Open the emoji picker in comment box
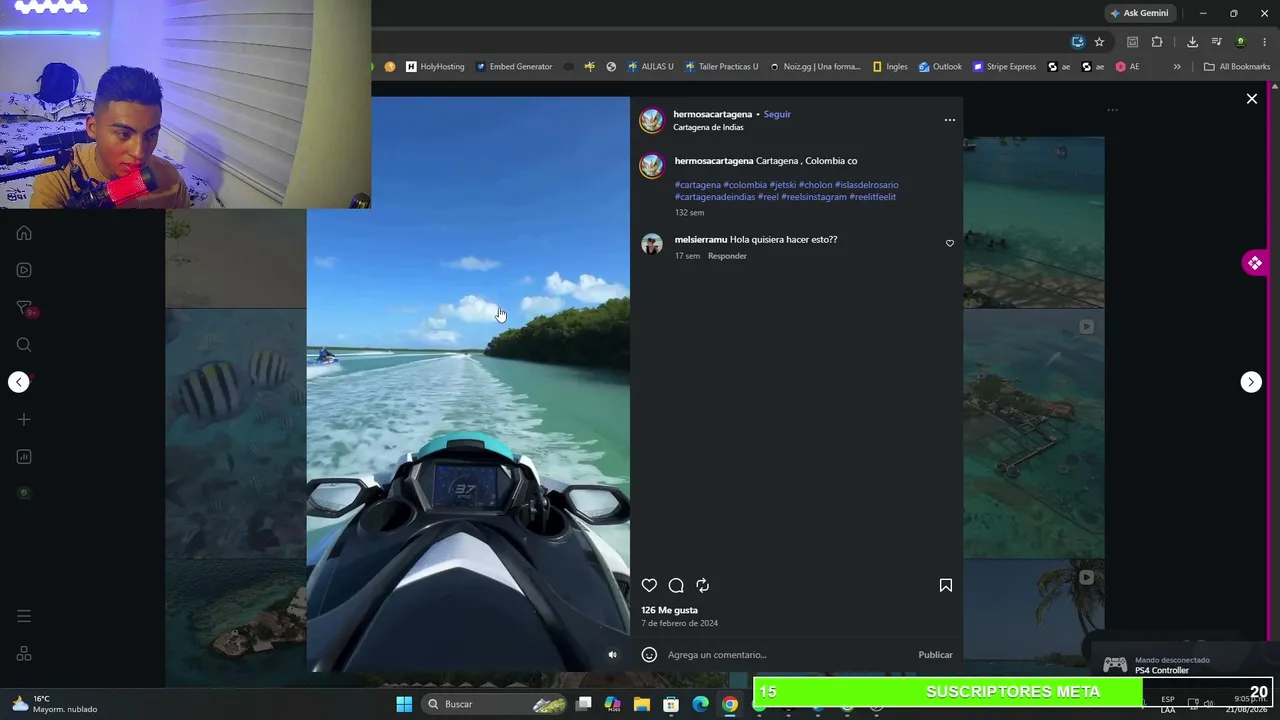This screenshot has height=720, width=1280. 649,655
